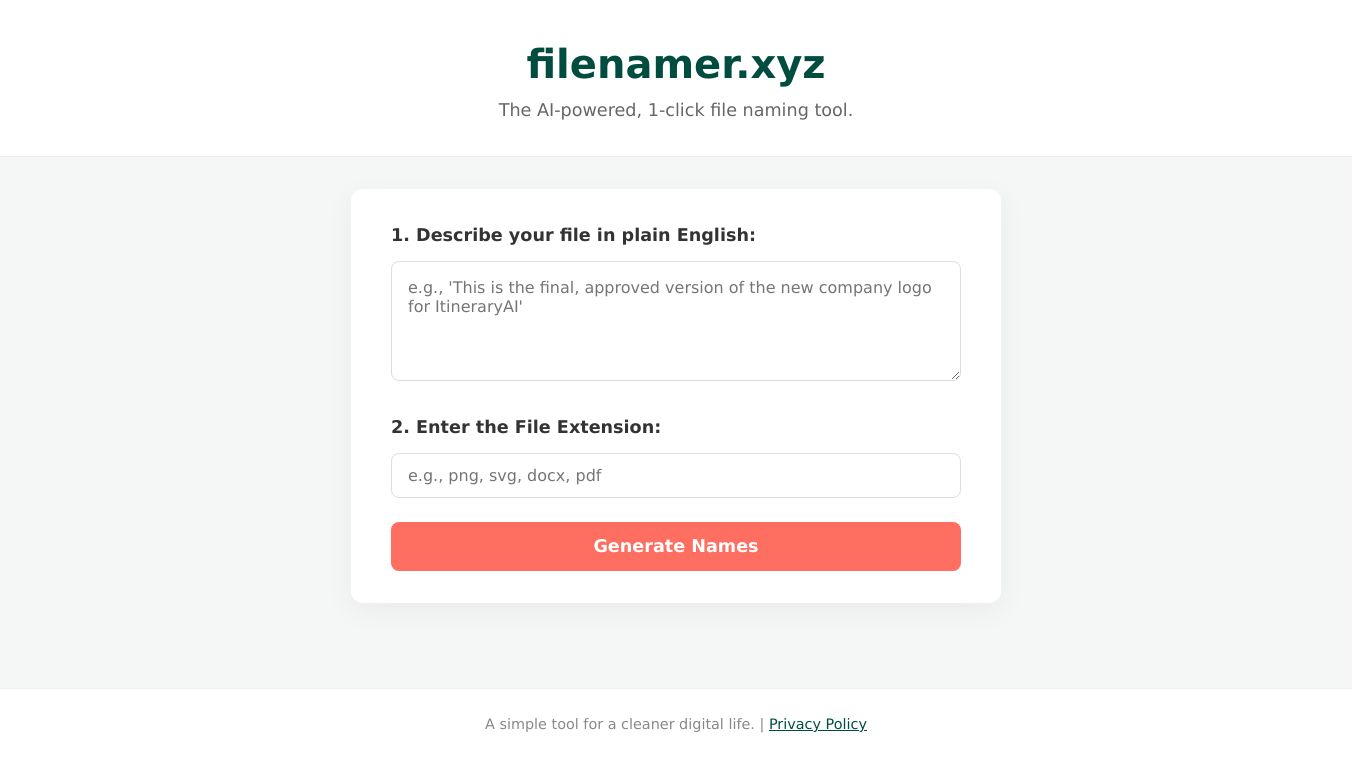The width and height of the screenshot is (1352, 760).
Task: Click the AI-powered tagline under the title
Action: 675,110
